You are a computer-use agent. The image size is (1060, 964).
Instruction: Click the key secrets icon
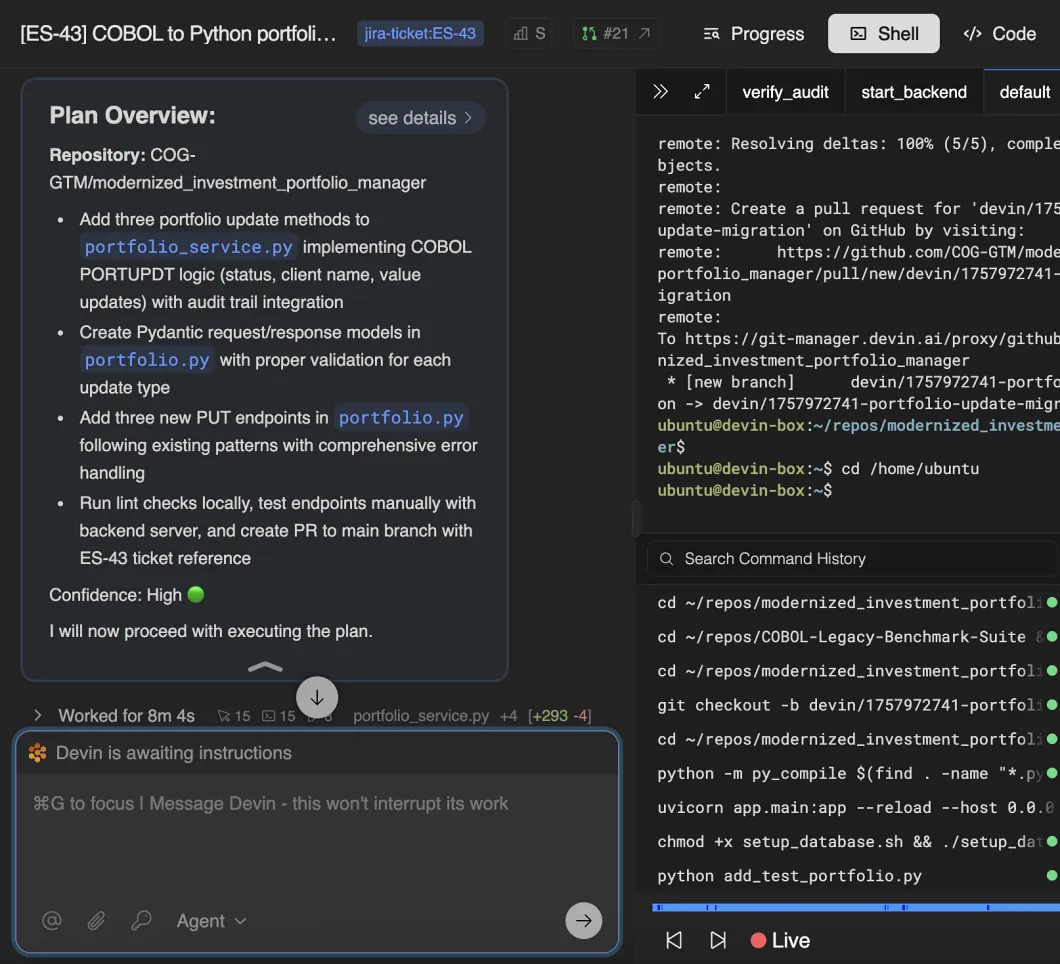(x=141, y=920)
